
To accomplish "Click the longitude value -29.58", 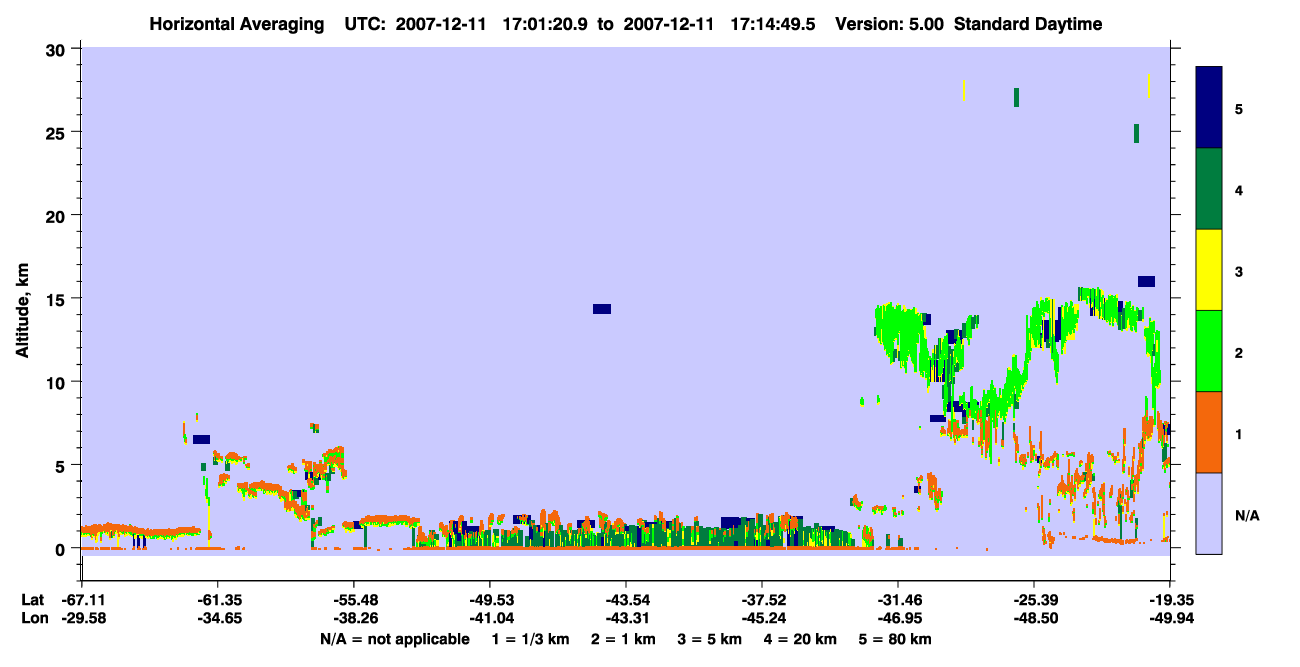I will click(x=82, y=618).
